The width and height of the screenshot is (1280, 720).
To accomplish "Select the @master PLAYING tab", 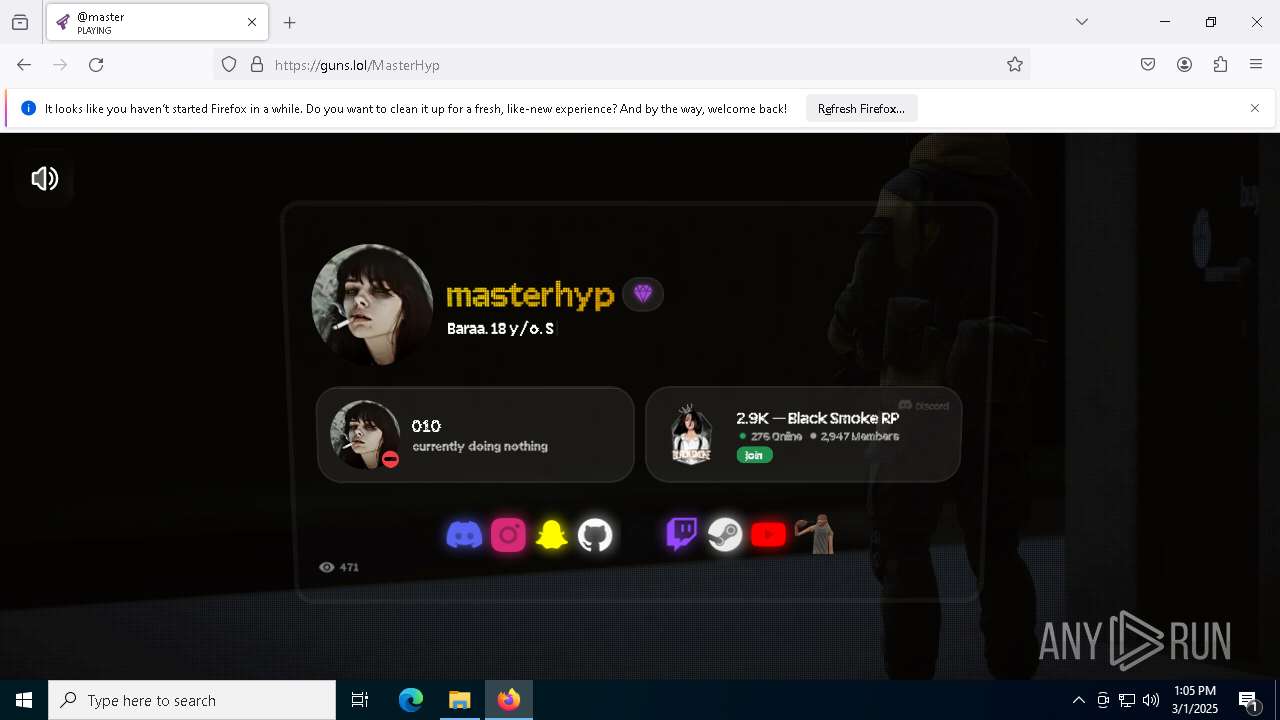I will [x=155, y=23].
